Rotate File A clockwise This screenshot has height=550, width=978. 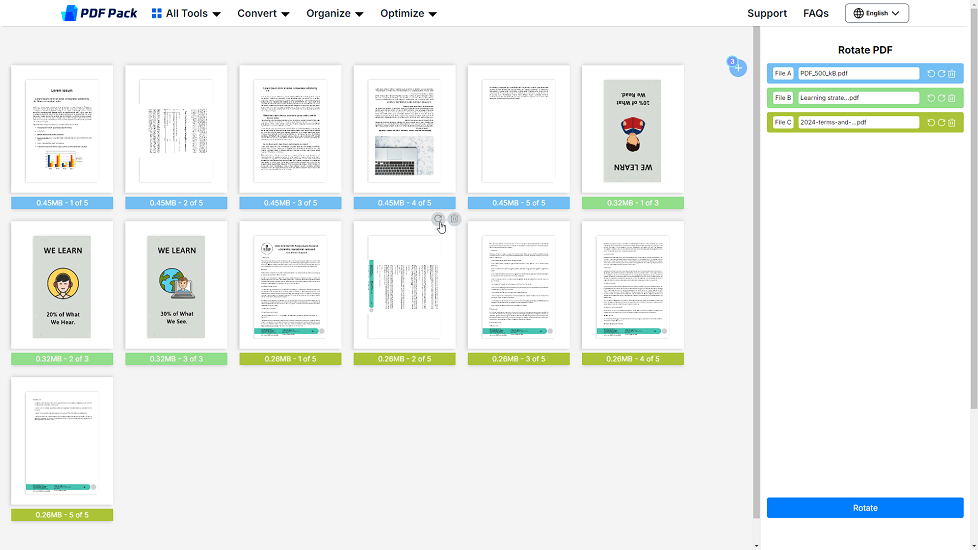pyautogui.click(x=941, y=74)
